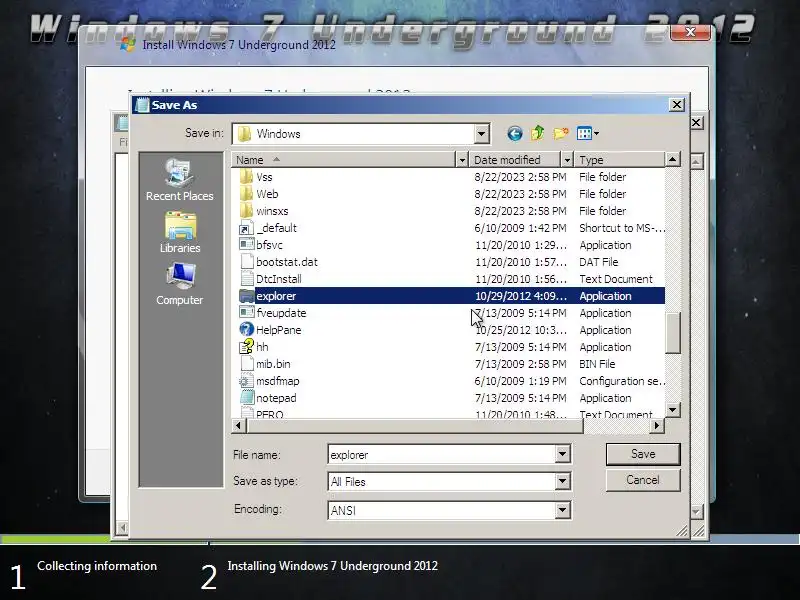Open the View menu icon
This screenshot has width=800, height=600.
(587, 134)
